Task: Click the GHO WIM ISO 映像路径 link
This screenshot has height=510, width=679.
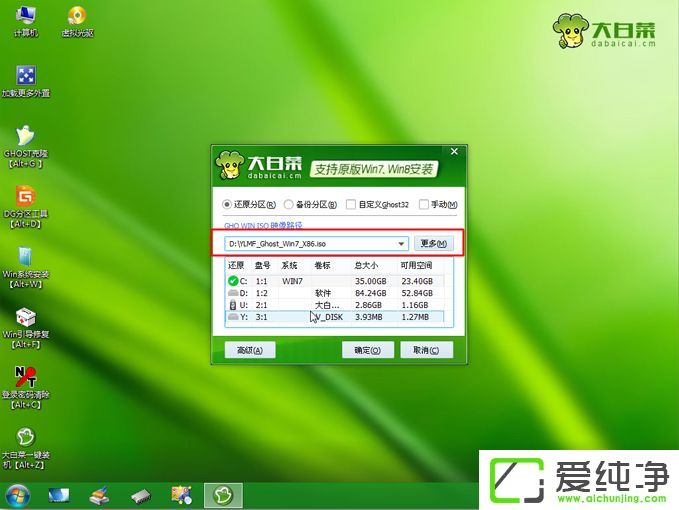Action: click(263, 226)
